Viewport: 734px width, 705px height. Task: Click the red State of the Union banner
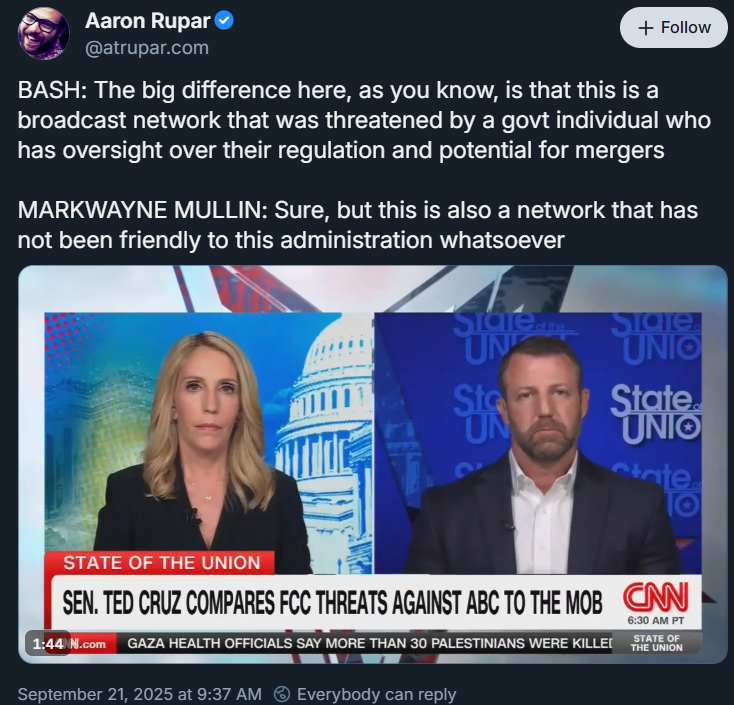tap(160, 563)
